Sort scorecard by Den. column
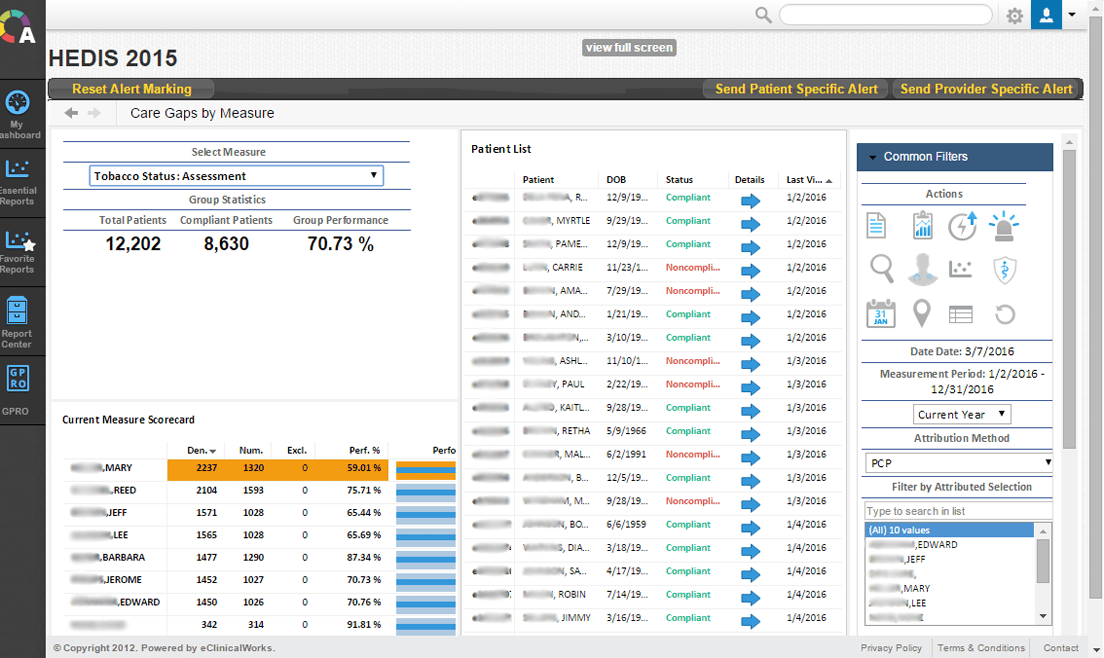The image size is (1104, 658). click(x=201, y=450)
